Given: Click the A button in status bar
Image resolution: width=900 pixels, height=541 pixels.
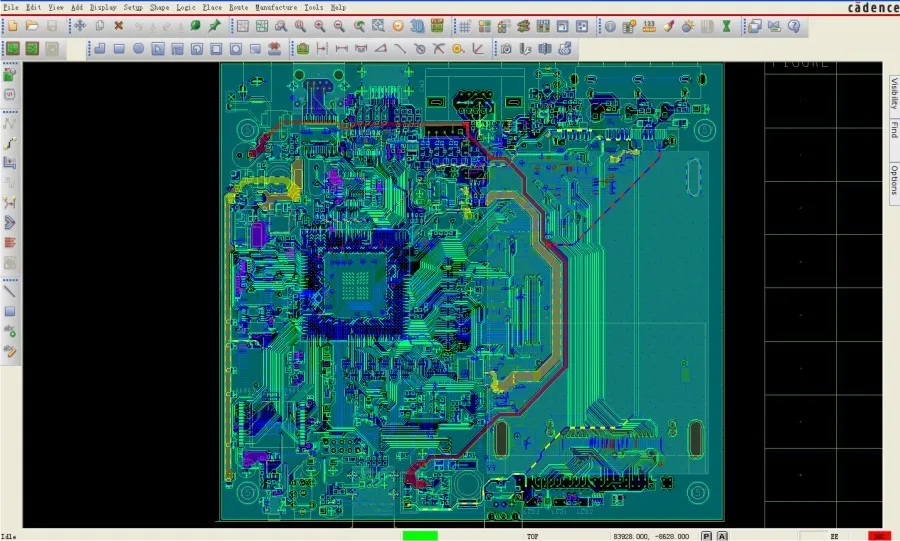Looking at the screenshot, I should (x=722, y=536).
